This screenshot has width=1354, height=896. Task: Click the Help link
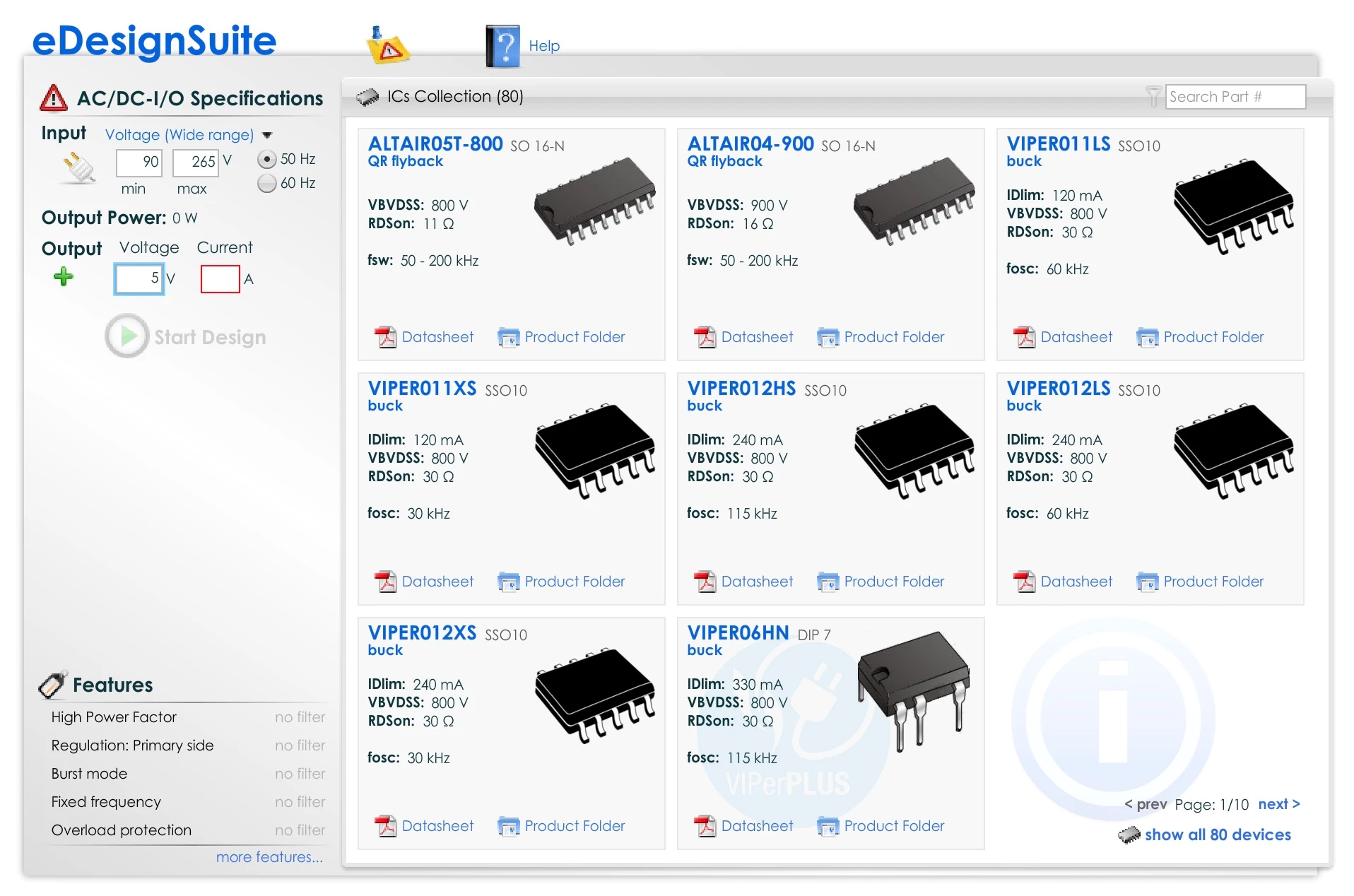click(544, 46)
